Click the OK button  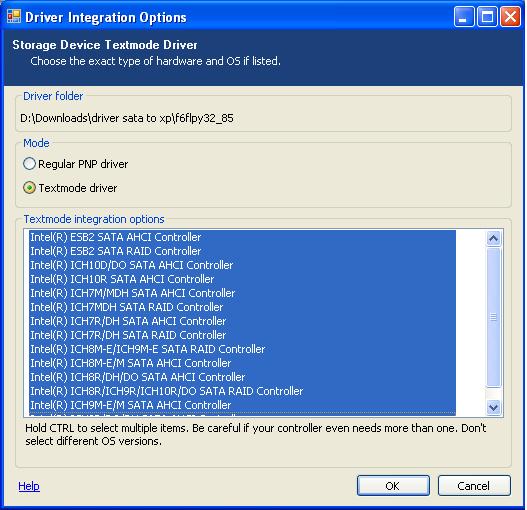(393, 485)
